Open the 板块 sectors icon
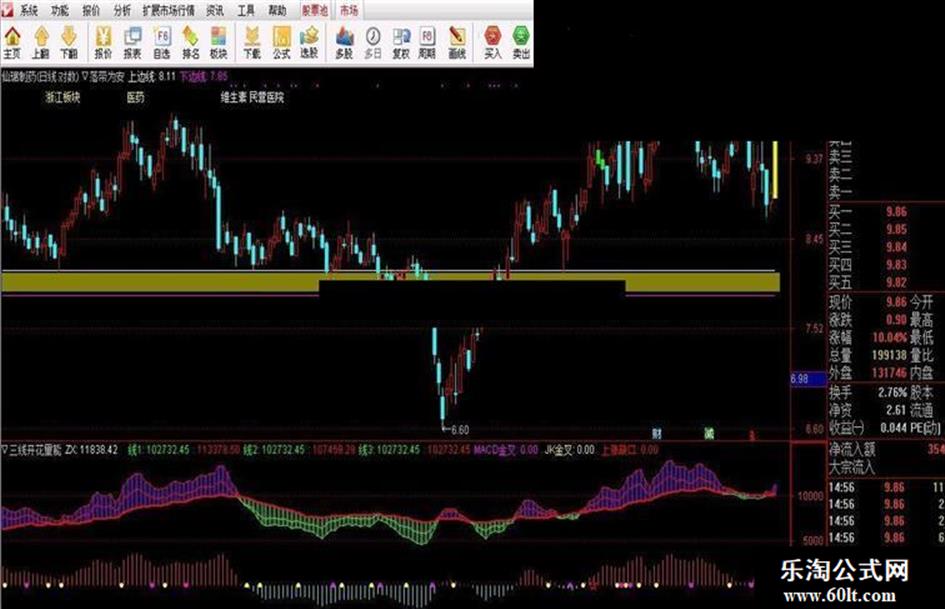Screen dimensions: 945x609 click(218, 42)
